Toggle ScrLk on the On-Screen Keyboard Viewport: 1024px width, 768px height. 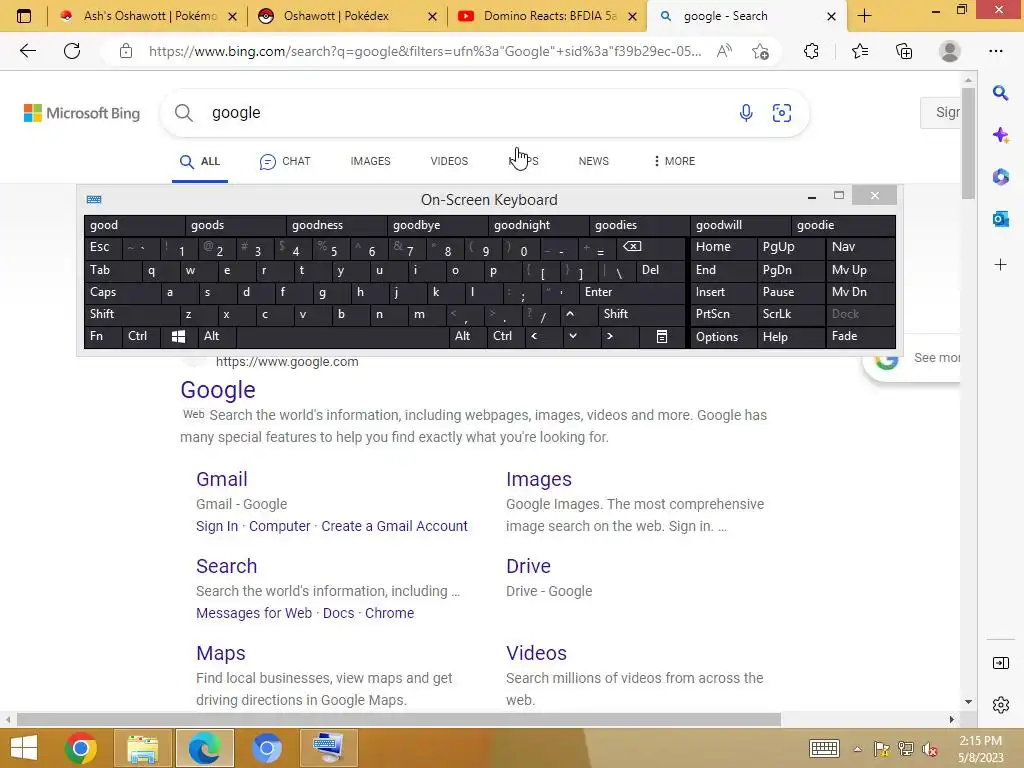click(x=791, y=314)
